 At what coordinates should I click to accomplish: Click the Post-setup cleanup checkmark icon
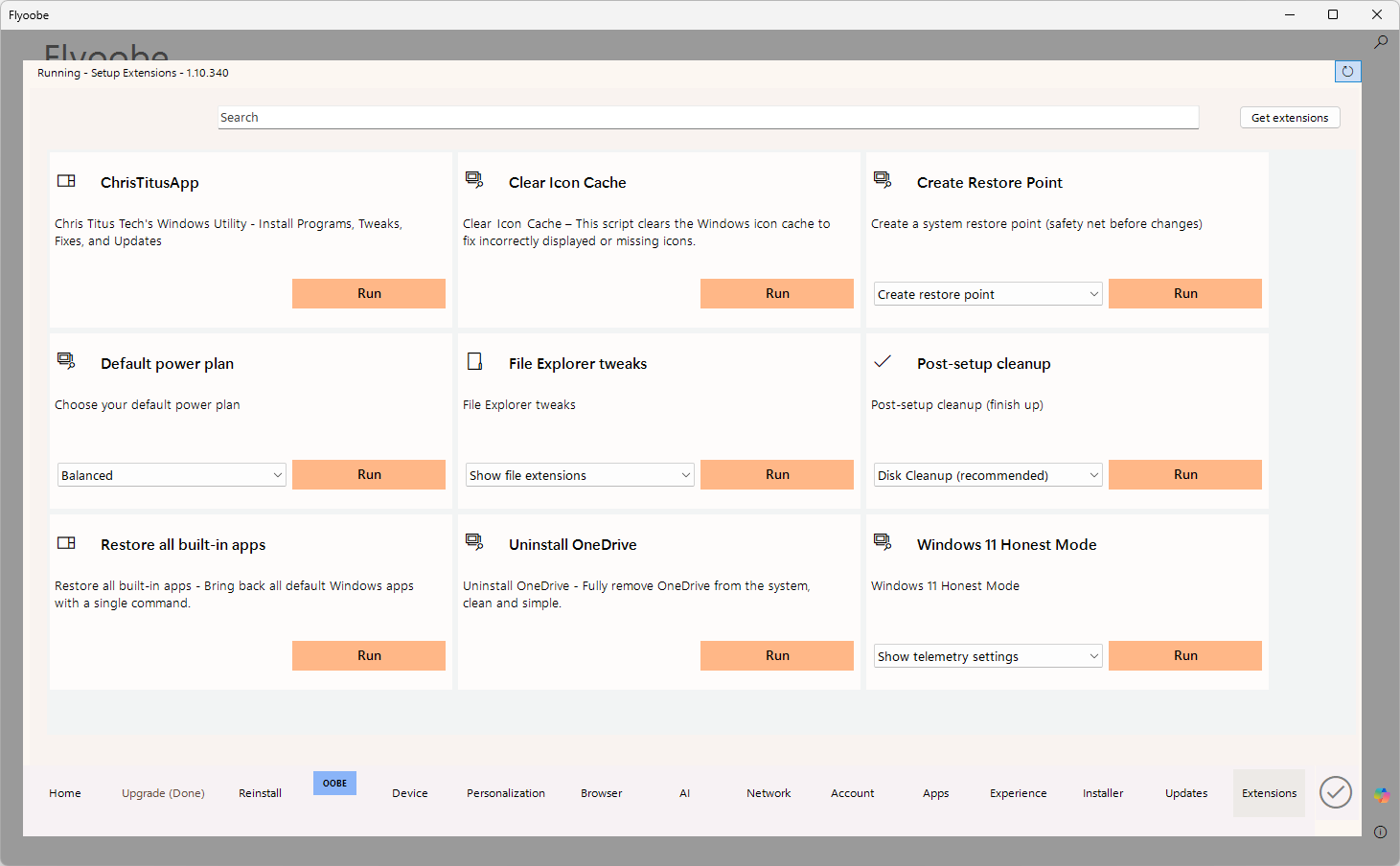pos(883,361)
